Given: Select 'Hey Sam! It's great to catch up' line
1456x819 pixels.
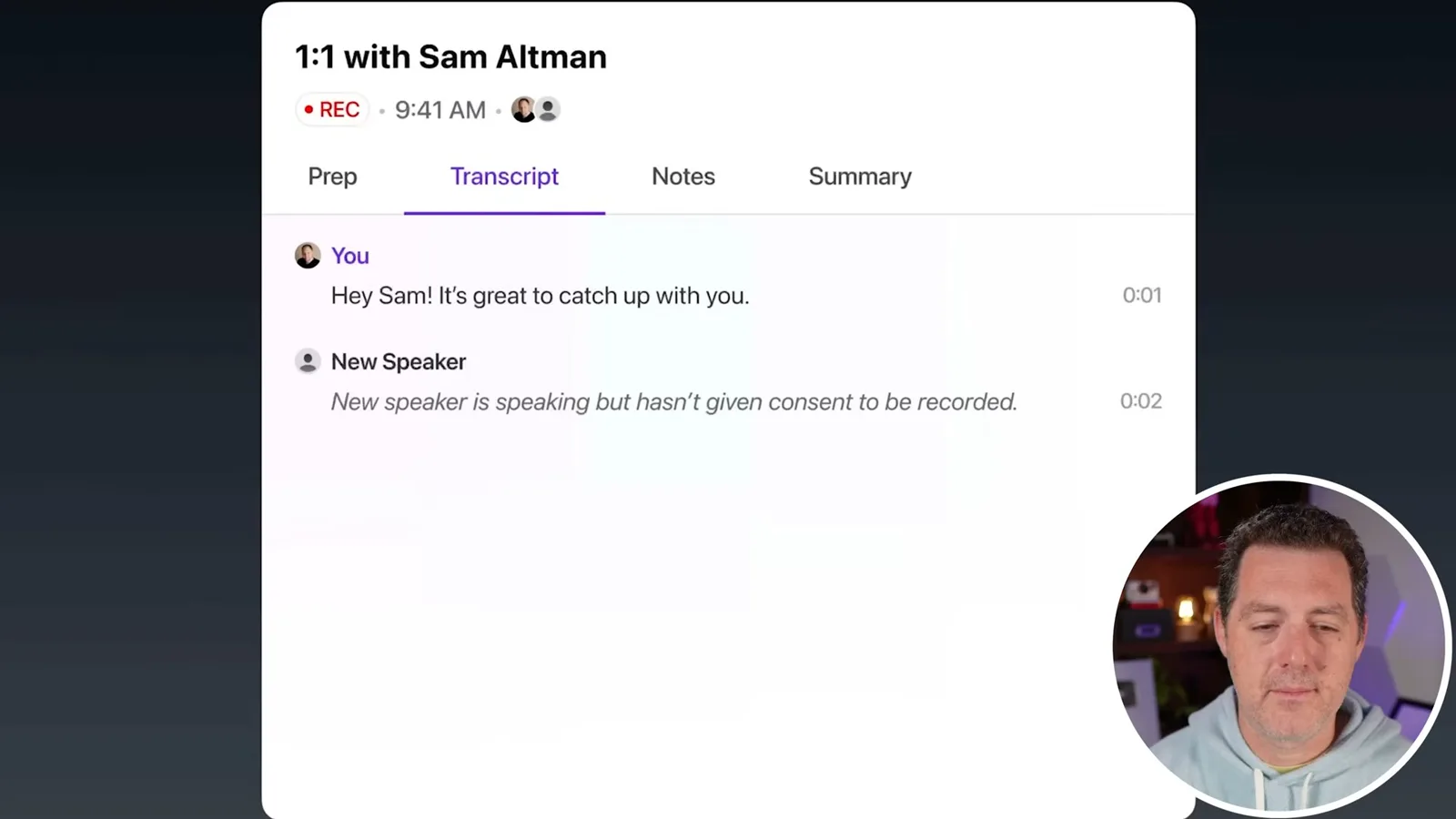Looking at the screenshot, I should (x=541, y=296).
